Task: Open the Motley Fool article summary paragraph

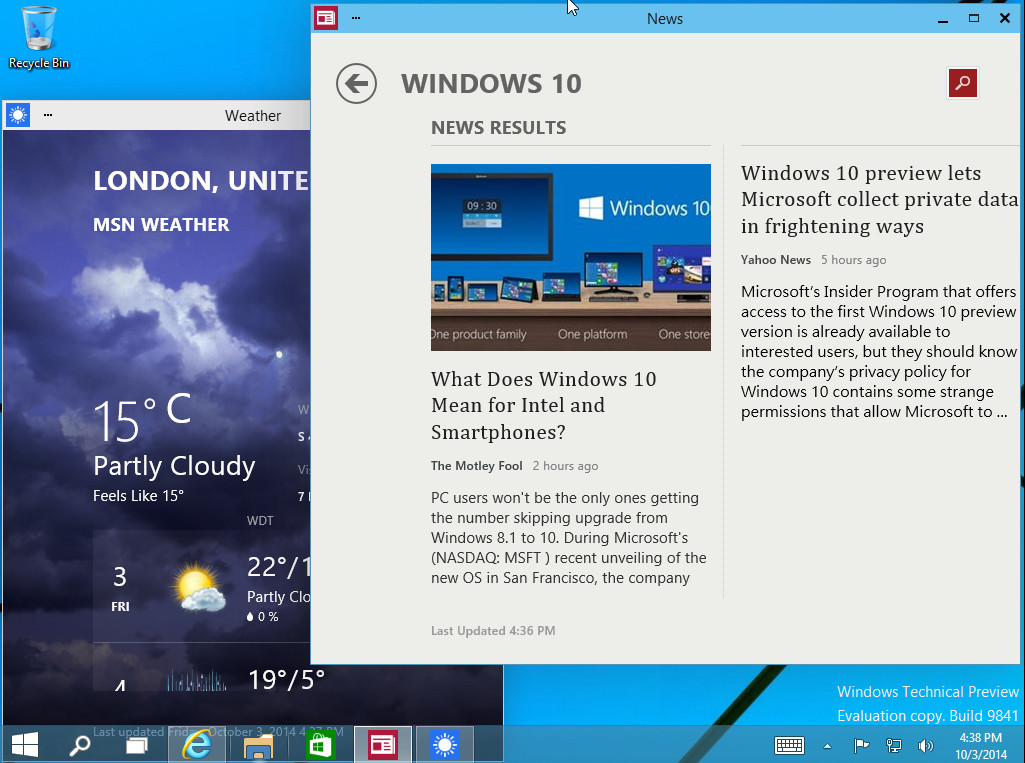Action: [x=568, y=537]
